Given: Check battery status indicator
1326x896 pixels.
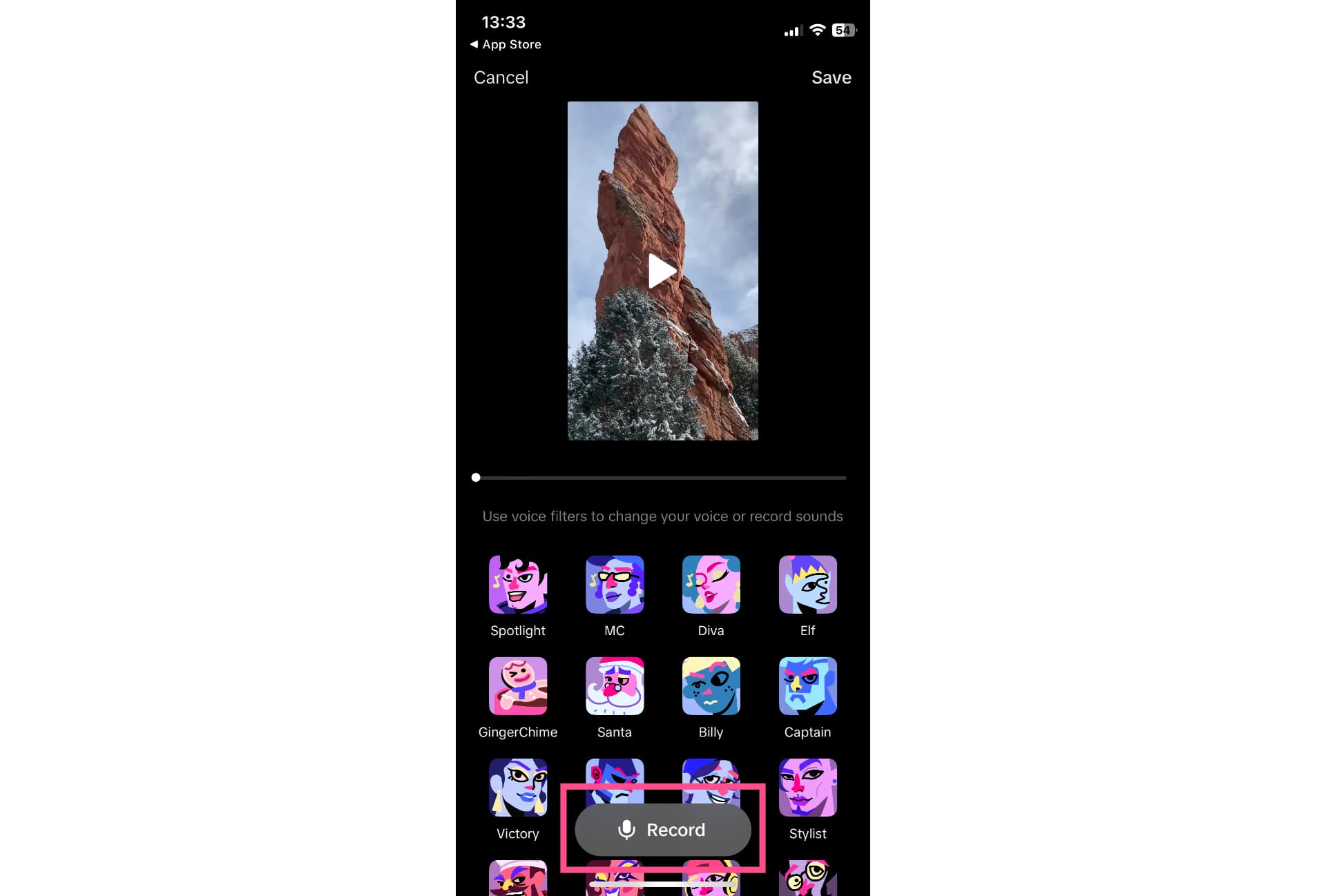Looking at the screenshot, I should pos(844,30).
